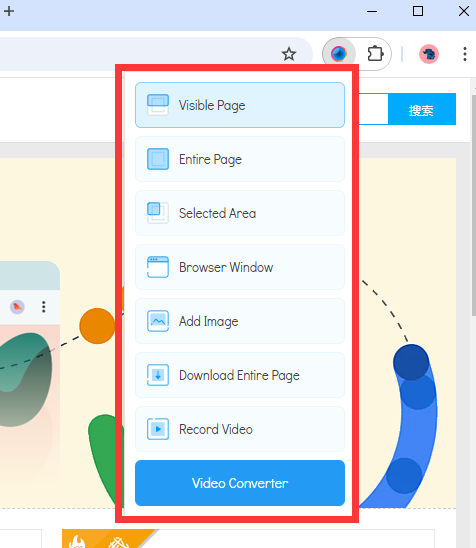Image resolution: width=476 pixels, height=548 pixels.
Task: Click the Add Image icon
Action: (x=158, y=321)
